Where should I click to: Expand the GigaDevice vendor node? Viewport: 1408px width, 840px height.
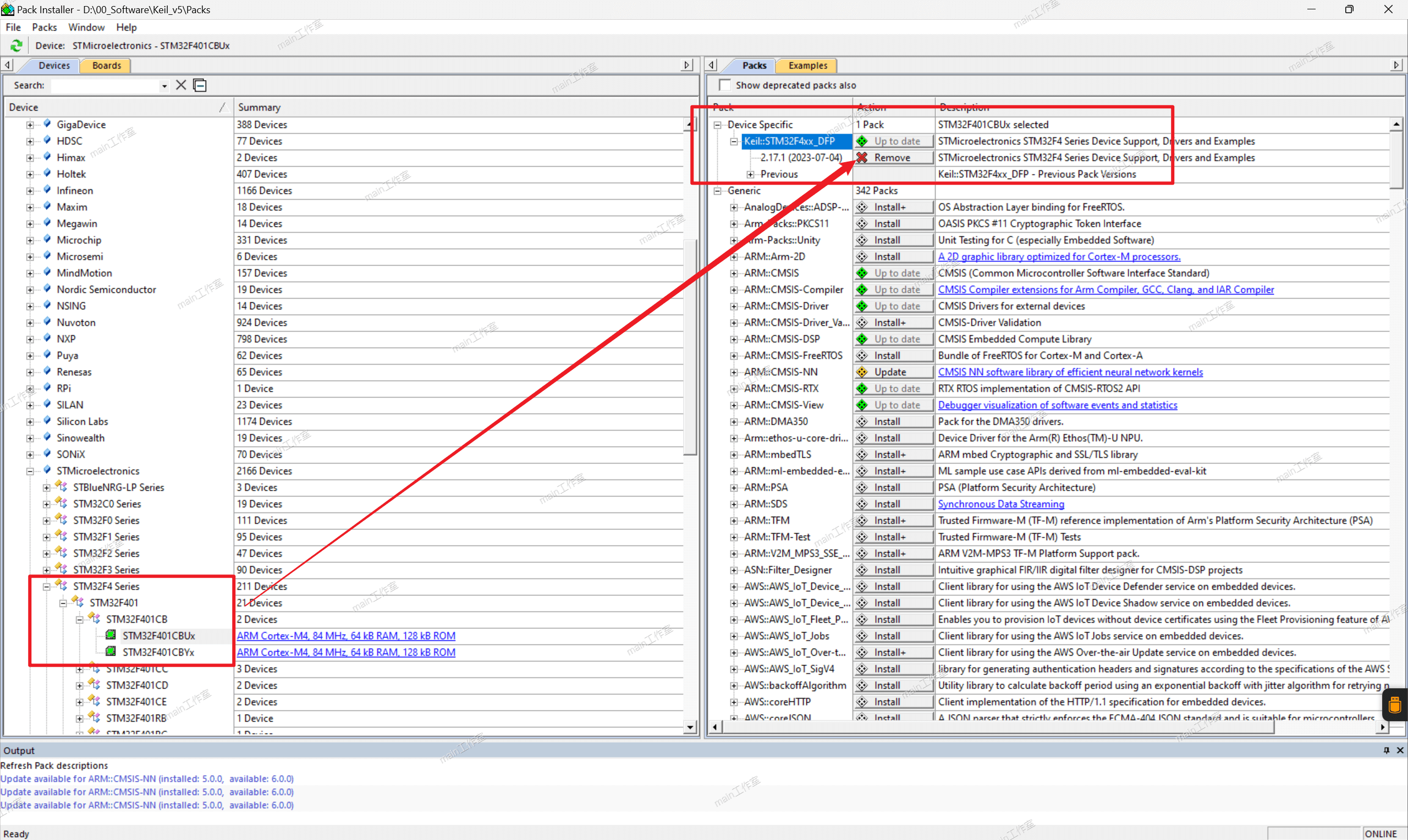tap(30, 125)
